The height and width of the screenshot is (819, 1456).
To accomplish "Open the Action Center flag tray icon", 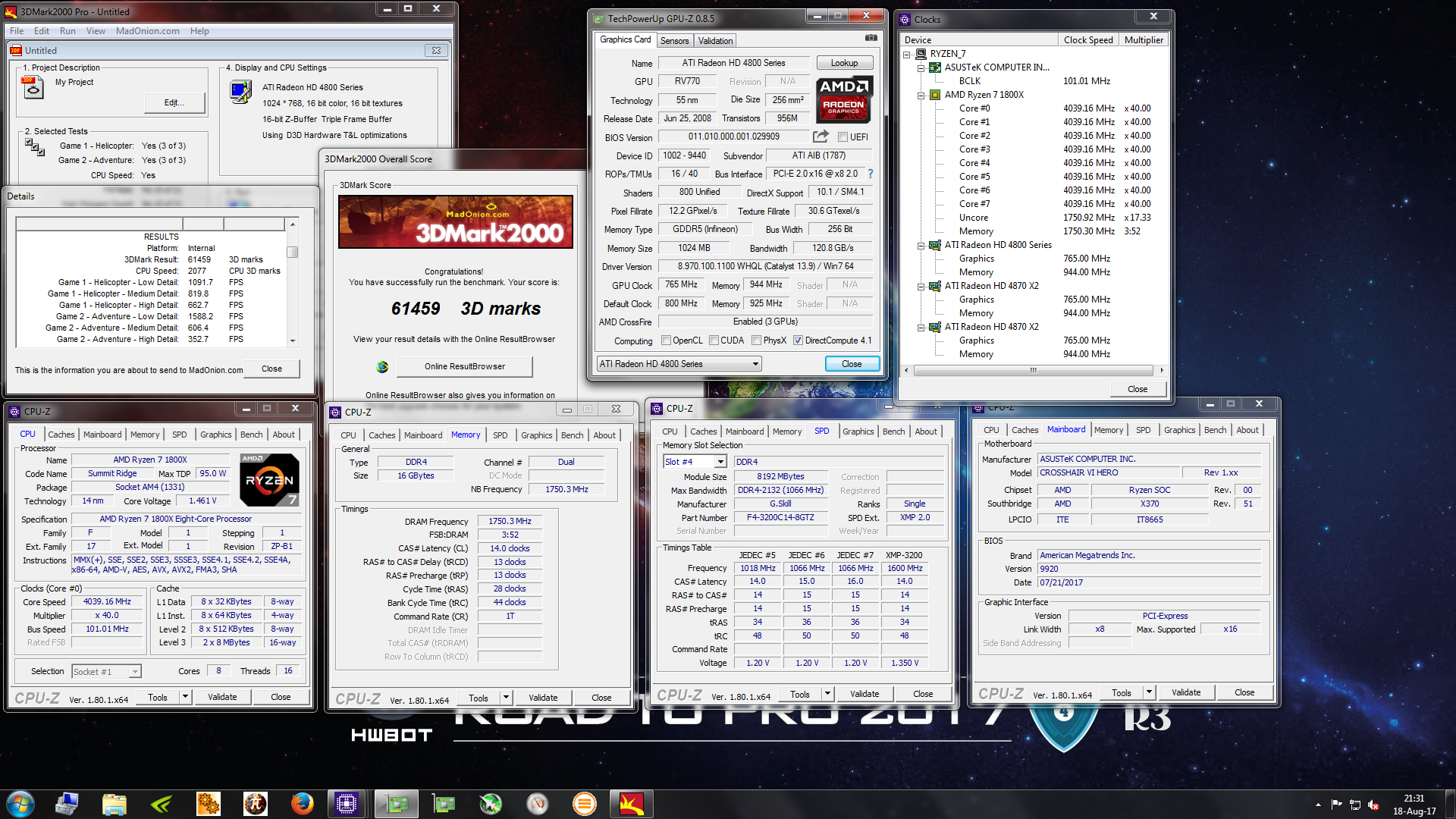I will [x=1336, y=805].
